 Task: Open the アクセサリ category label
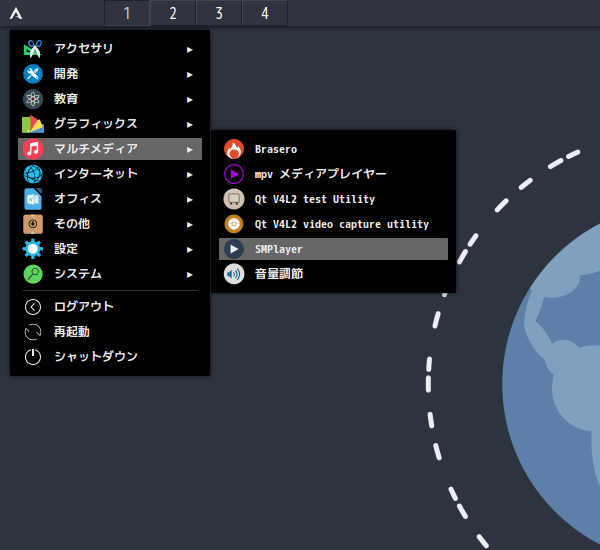83,49
